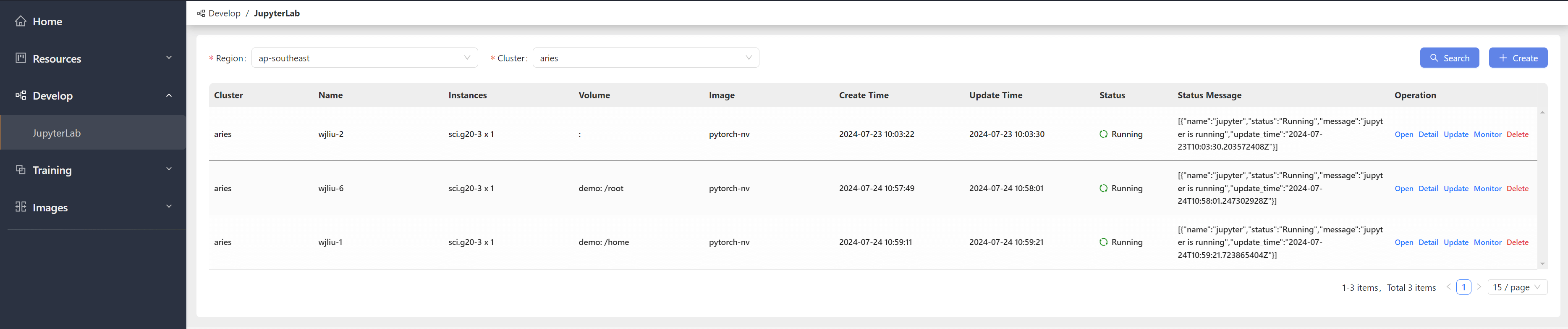Collapse the Develop menu chevron
Image resolution: width=1568 pixels, height=329 pixels.
[169, 95]
